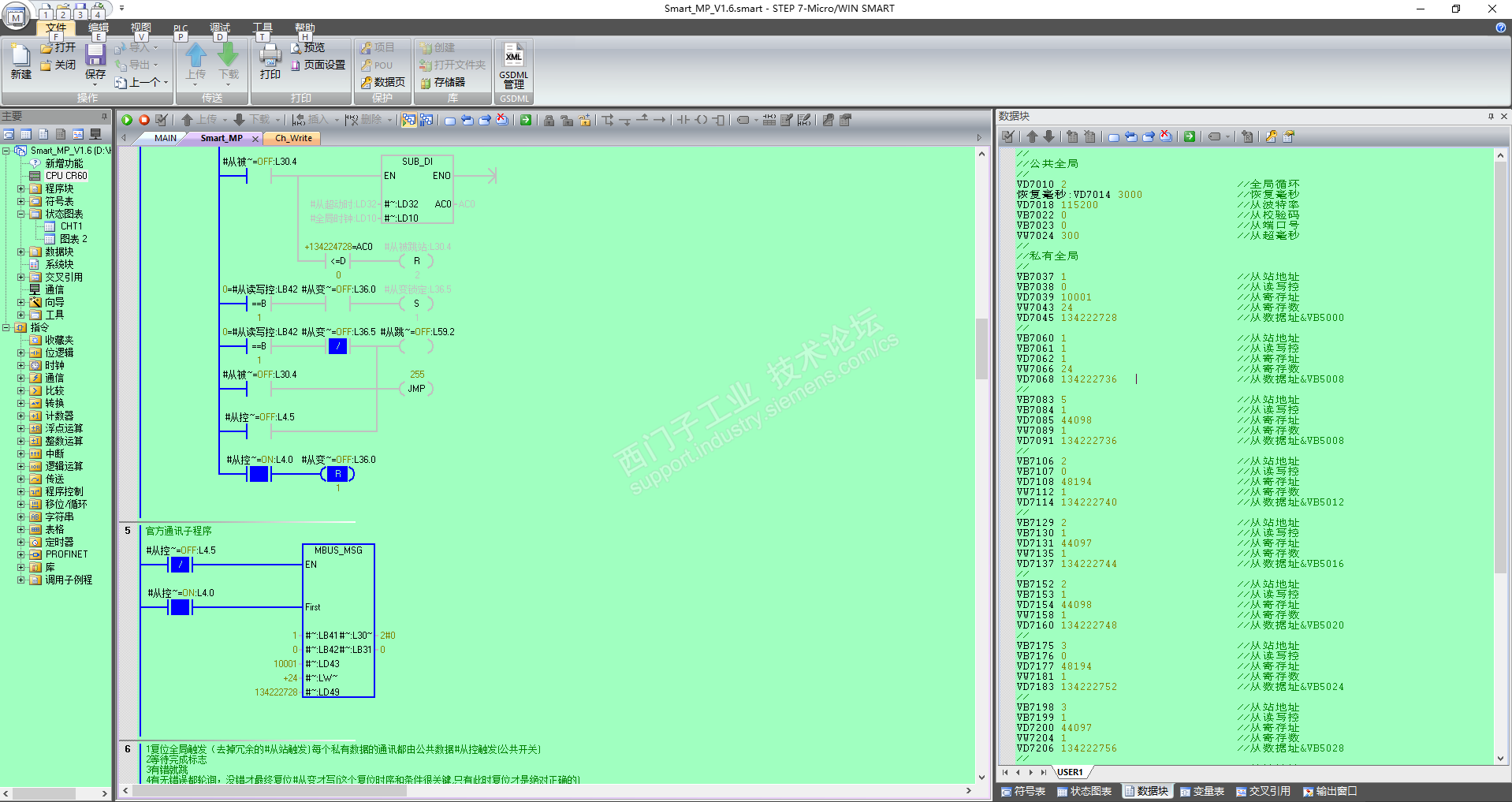Image resolution: width=1512 pixels, height=802 pixels.
Task: Open the 文件 ribbon tab
Action: pyautogui.click(x=56, y=28)
